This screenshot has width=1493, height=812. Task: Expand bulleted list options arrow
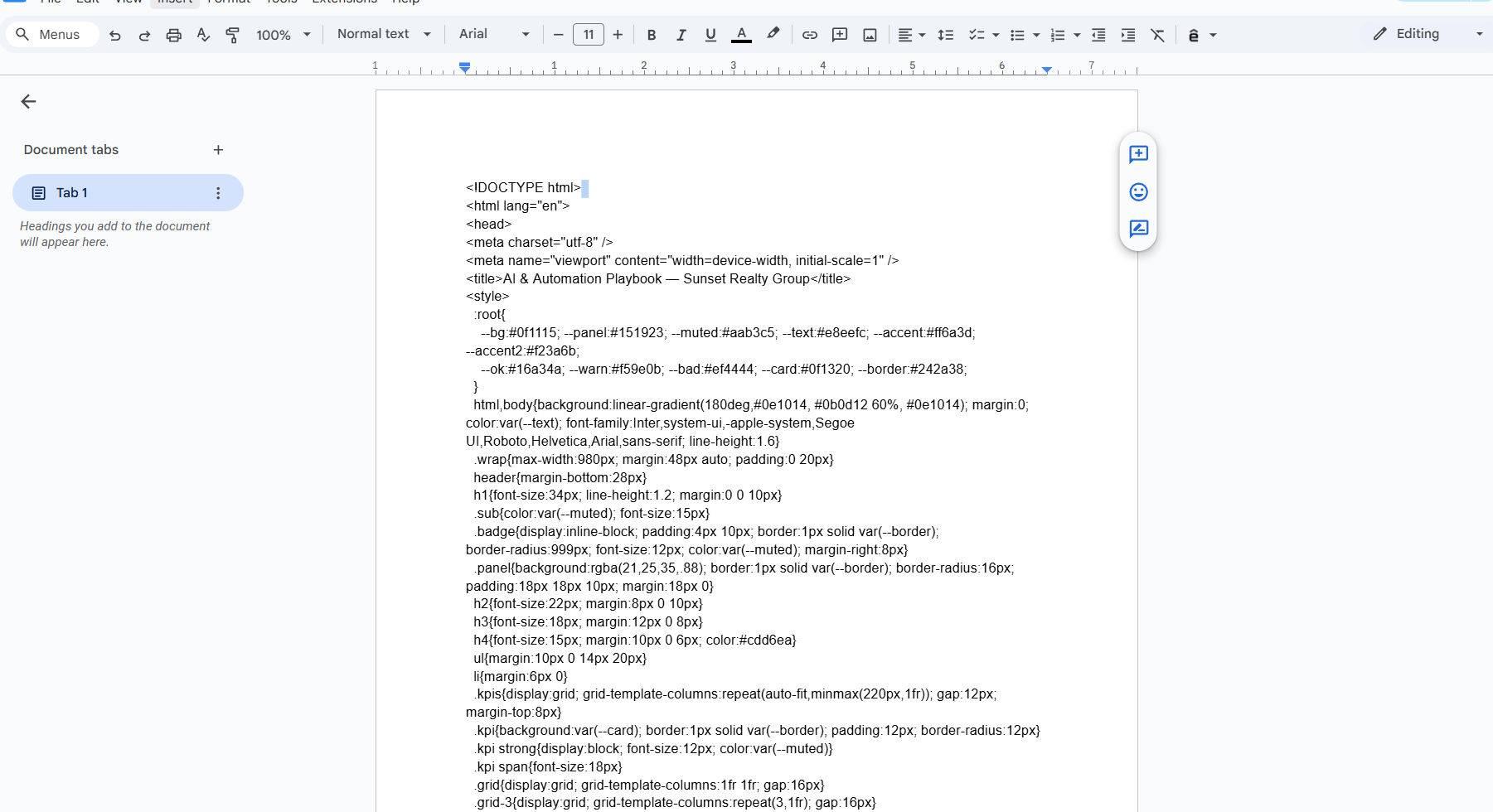[1036, 35]
